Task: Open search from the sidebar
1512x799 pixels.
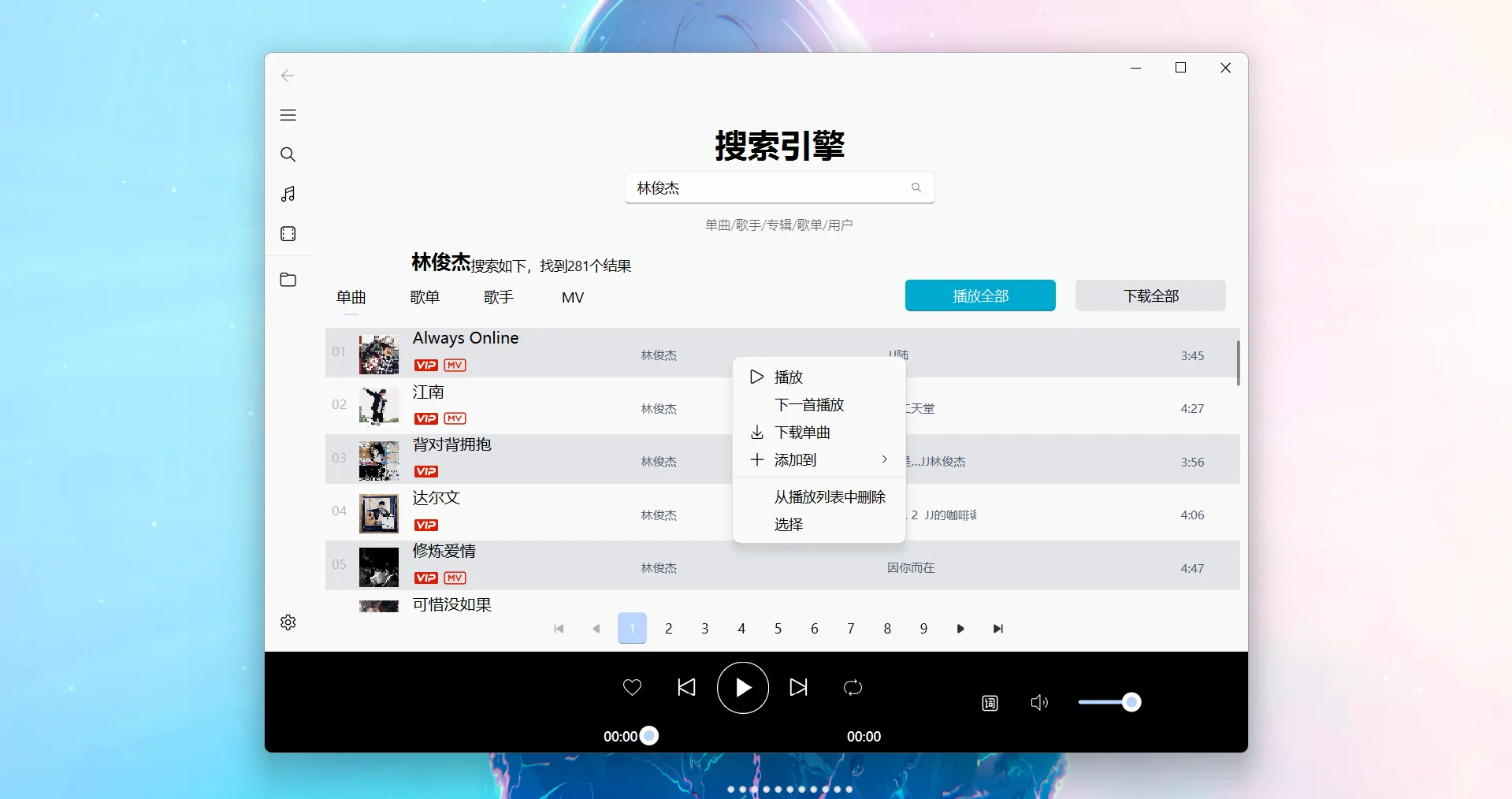Action: tap(288, 154)
